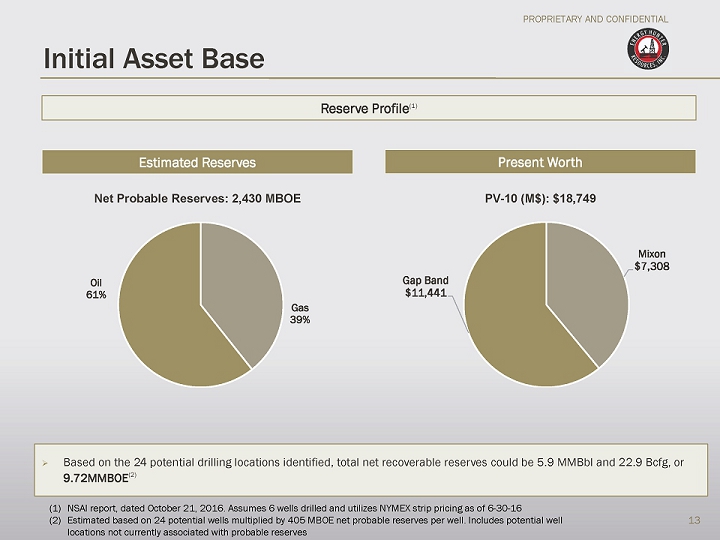The height and width of the screenshot is (540, 720).
Task: Select the 'Gap Band $11,441' data label
Action: coord(426,287)
